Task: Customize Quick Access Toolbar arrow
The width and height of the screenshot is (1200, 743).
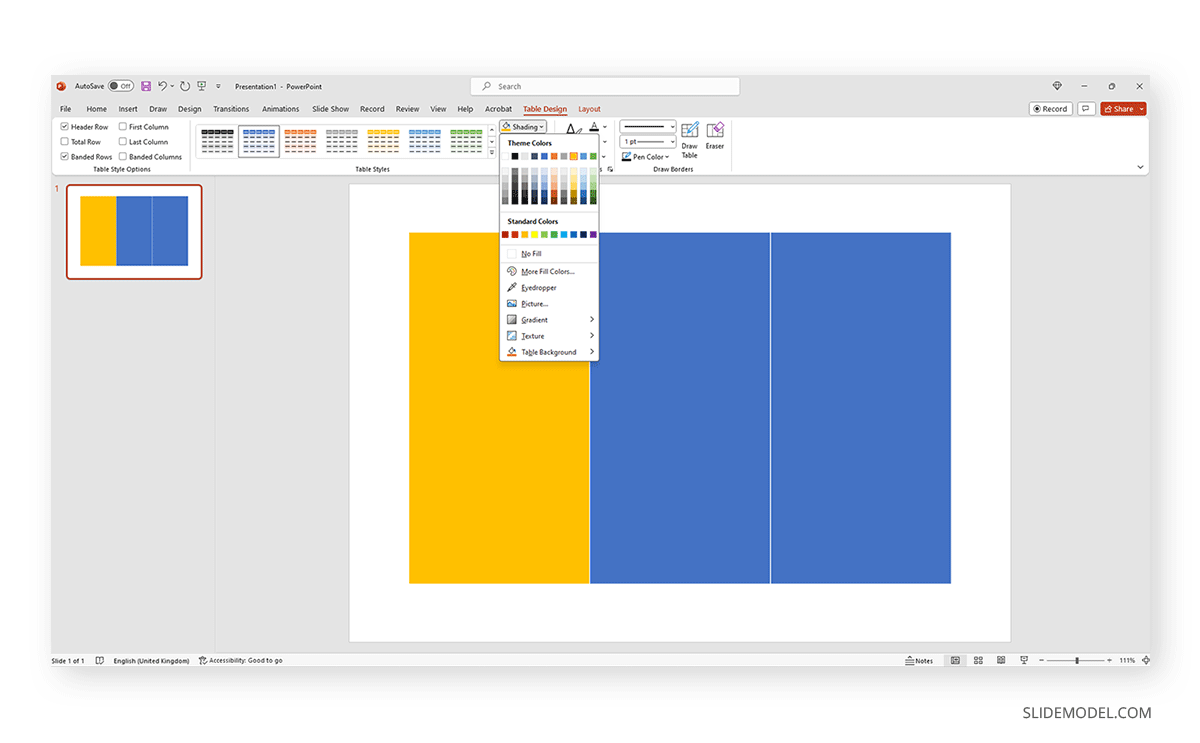Action: [218, 86]
